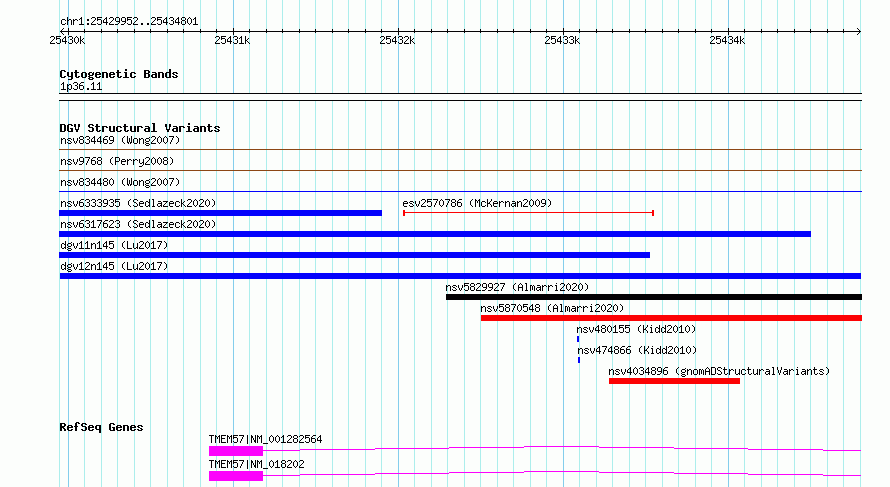The height and width of the screenshot is (487, 890).
Task: Click the dgv12n145 (Lu2017) label
Action: [114, 266]
